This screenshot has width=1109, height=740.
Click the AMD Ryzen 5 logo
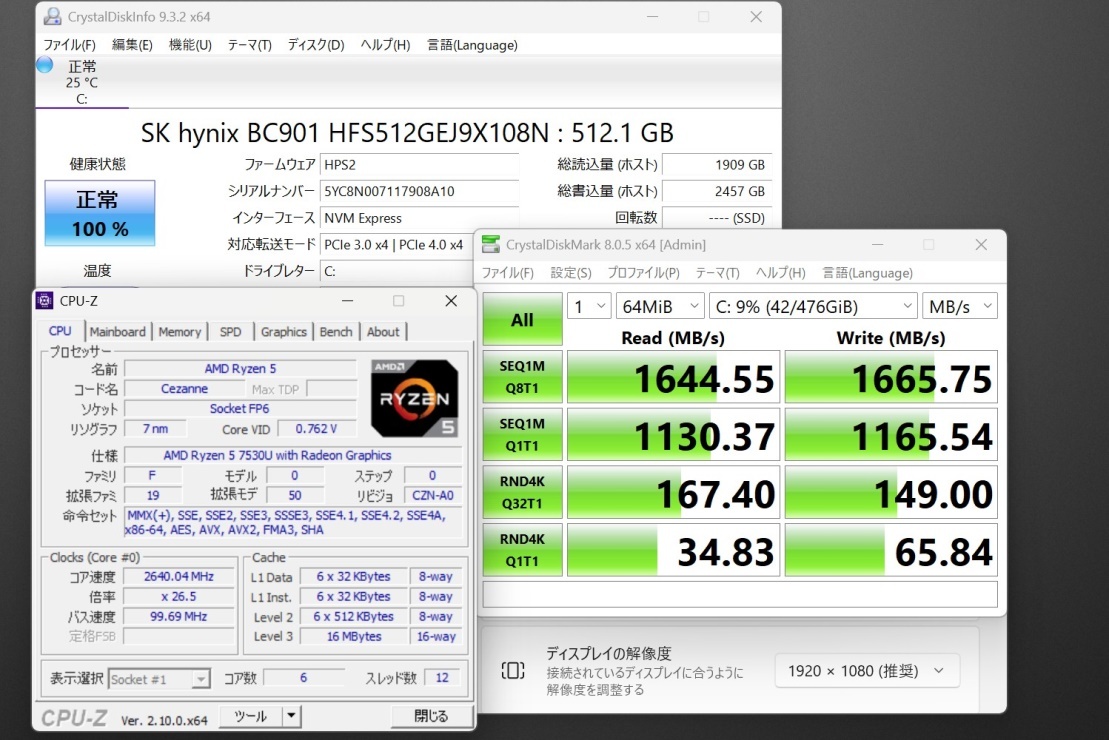(414, 398)
